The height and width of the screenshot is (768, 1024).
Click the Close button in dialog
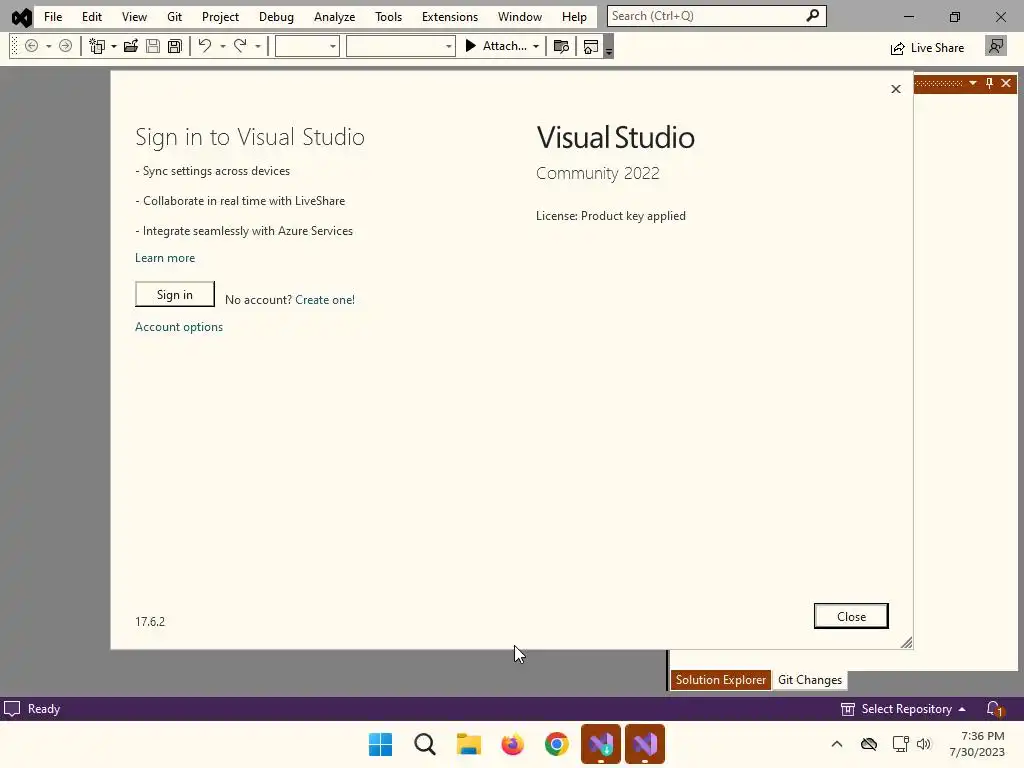click(x=851, y=616)
